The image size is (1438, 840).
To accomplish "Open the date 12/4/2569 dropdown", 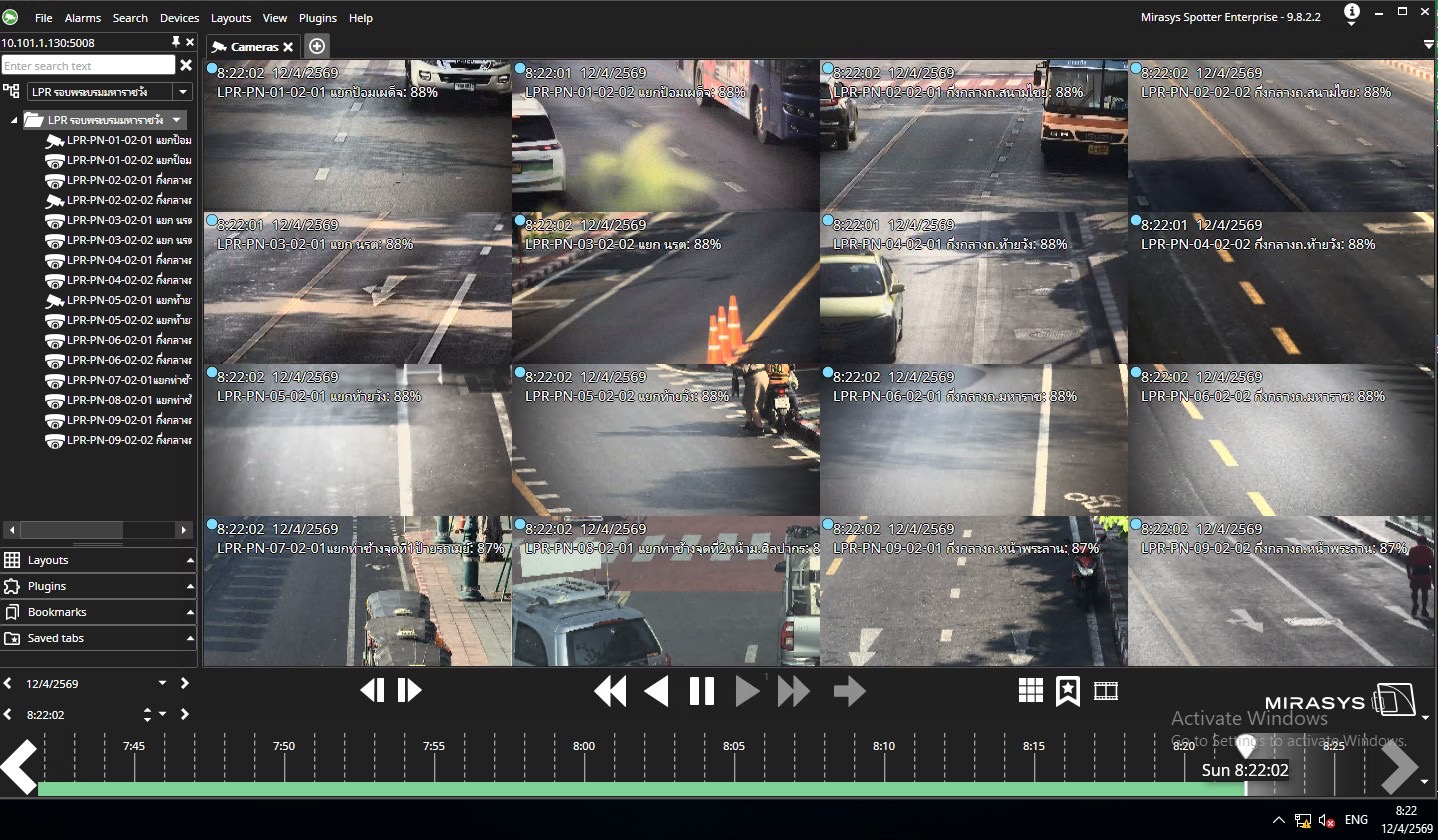I will click(x=162, y=683).
